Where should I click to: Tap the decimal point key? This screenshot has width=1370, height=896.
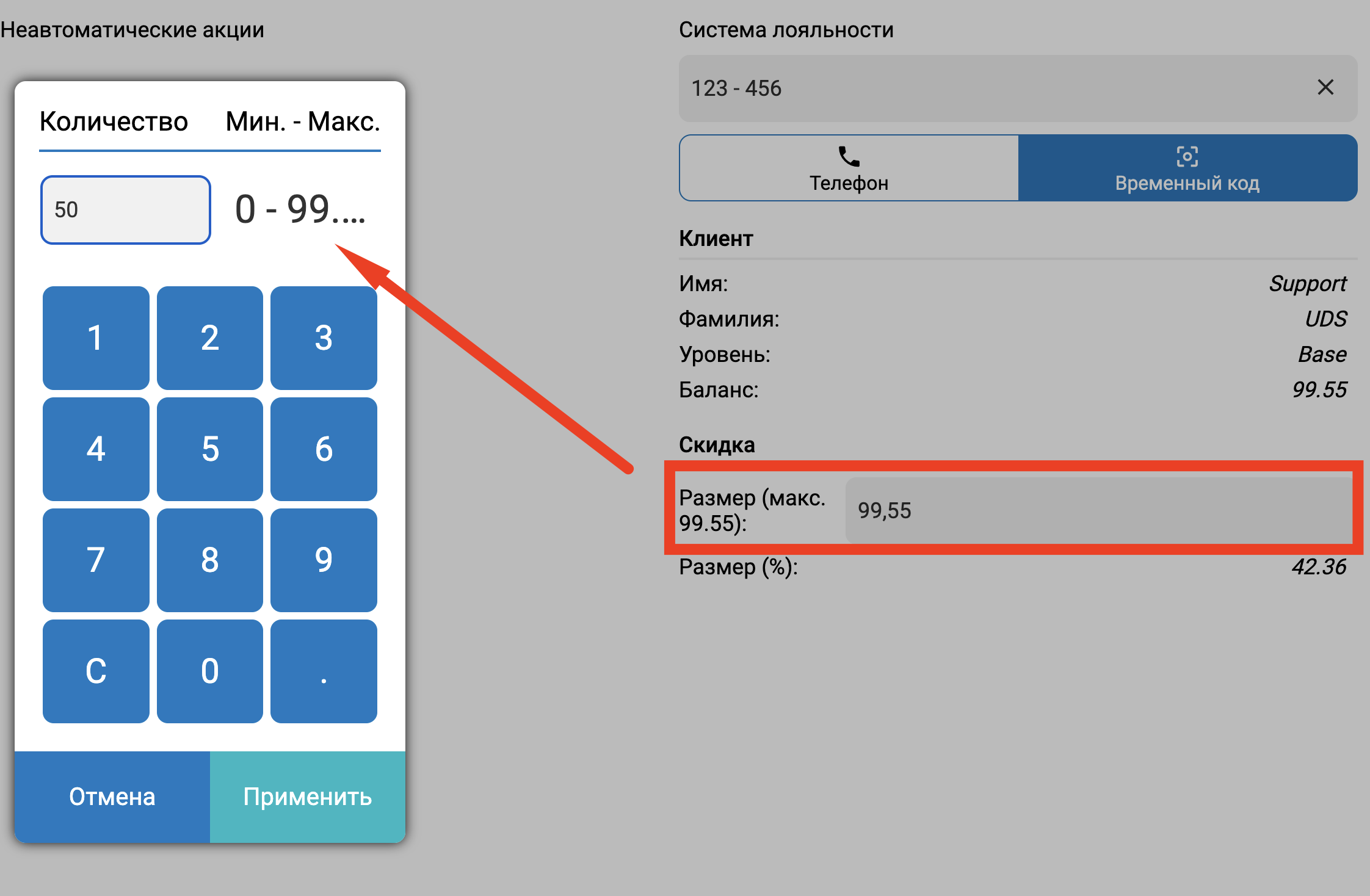click(324, 671)
